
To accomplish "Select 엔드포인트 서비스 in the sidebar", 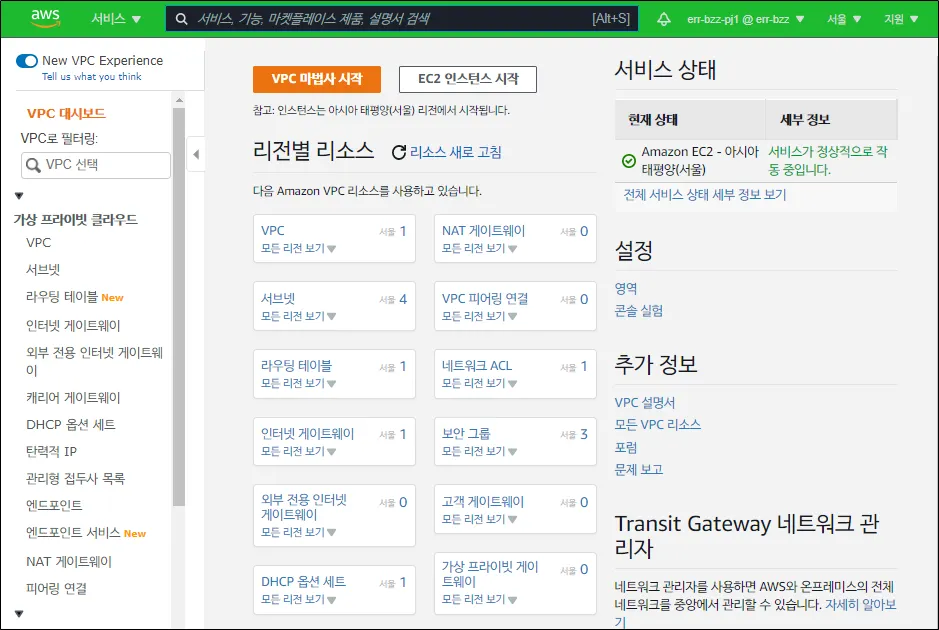I will (x=73, y=532).
